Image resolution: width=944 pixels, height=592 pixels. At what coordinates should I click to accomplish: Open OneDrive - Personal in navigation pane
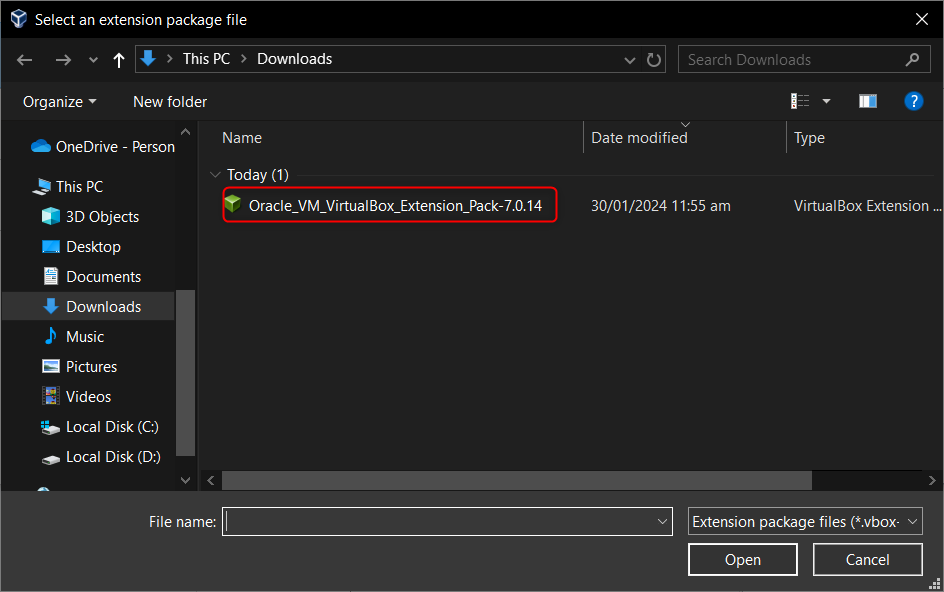[x=114, y=147]
